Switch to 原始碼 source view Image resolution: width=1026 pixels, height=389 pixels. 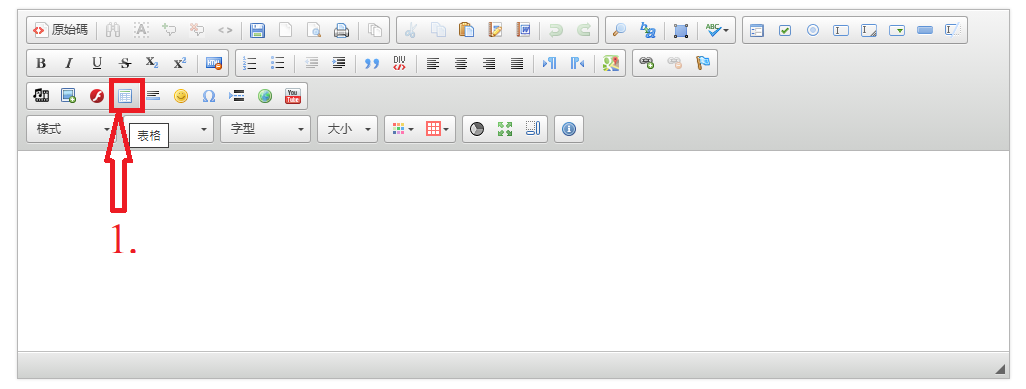(61, 30)
